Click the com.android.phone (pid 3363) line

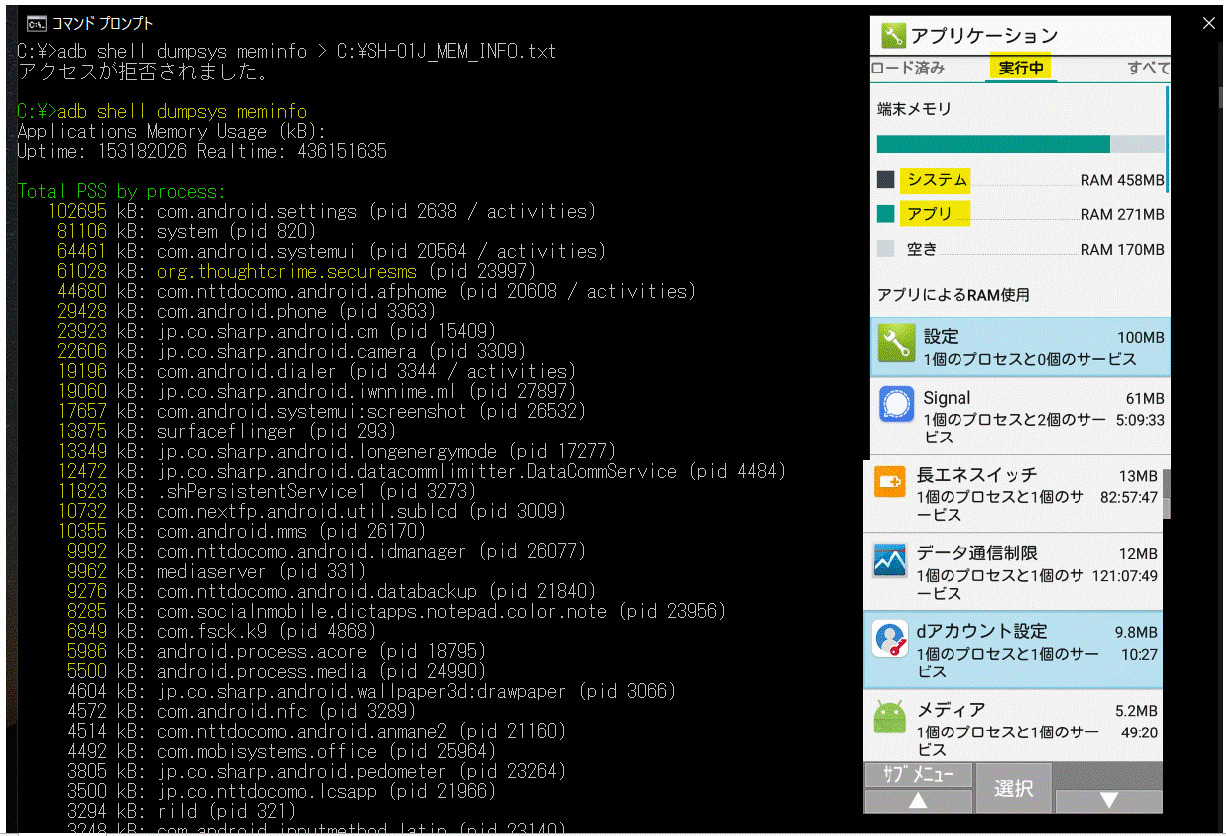click(246, 311)
